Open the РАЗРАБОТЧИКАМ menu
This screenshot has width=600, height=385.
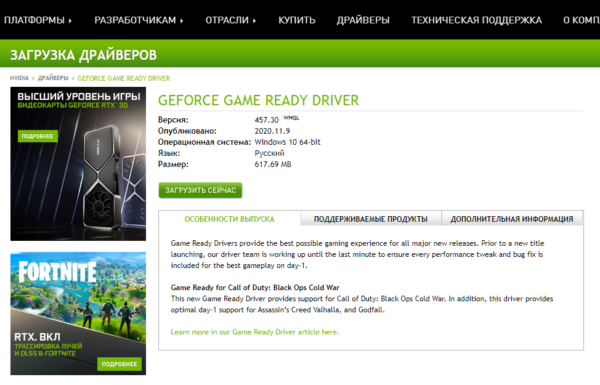[139, 20]
